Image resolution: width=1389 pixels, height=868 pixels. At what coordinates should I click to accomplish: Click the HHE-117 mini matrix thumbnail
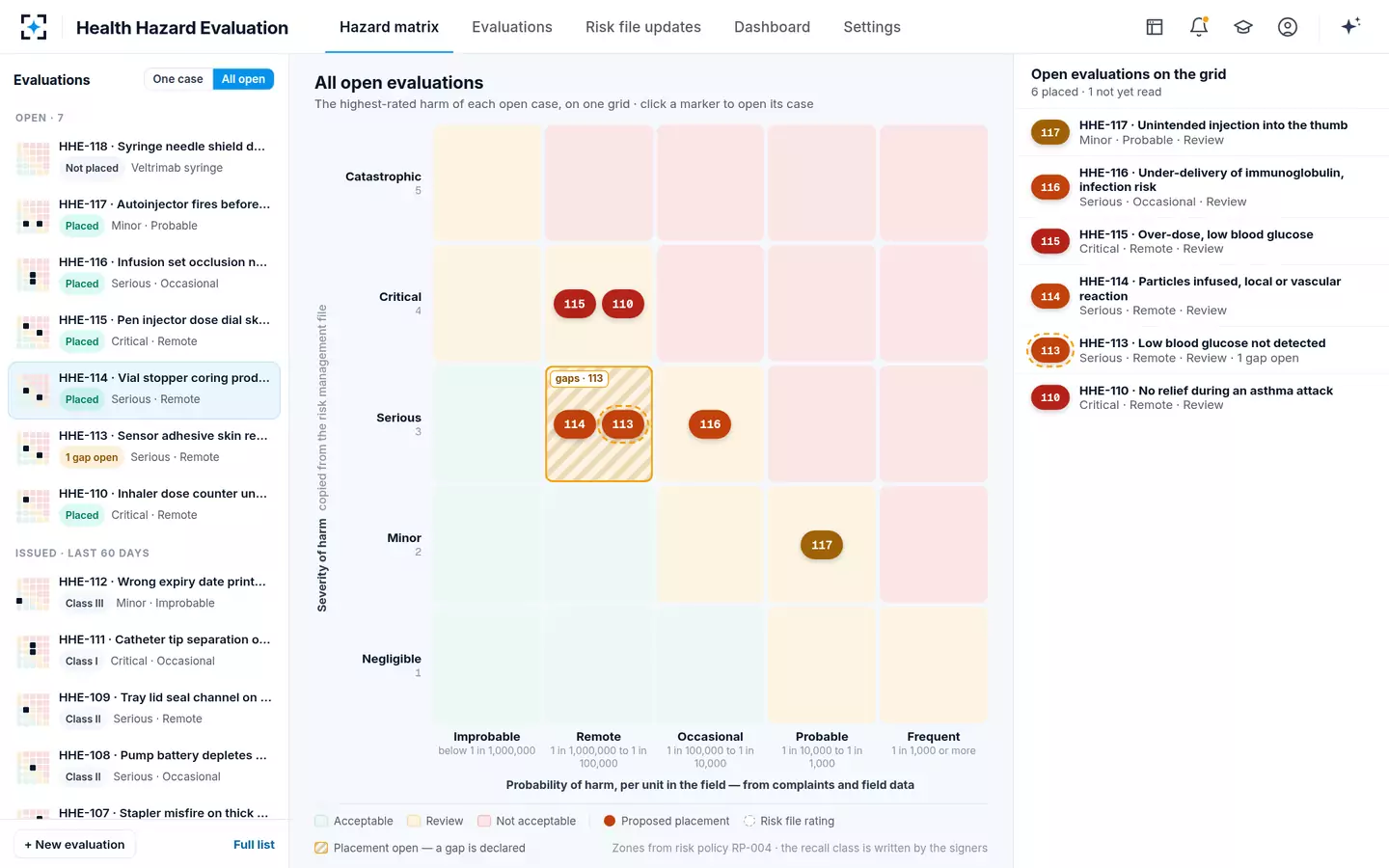tap(33, 216)
